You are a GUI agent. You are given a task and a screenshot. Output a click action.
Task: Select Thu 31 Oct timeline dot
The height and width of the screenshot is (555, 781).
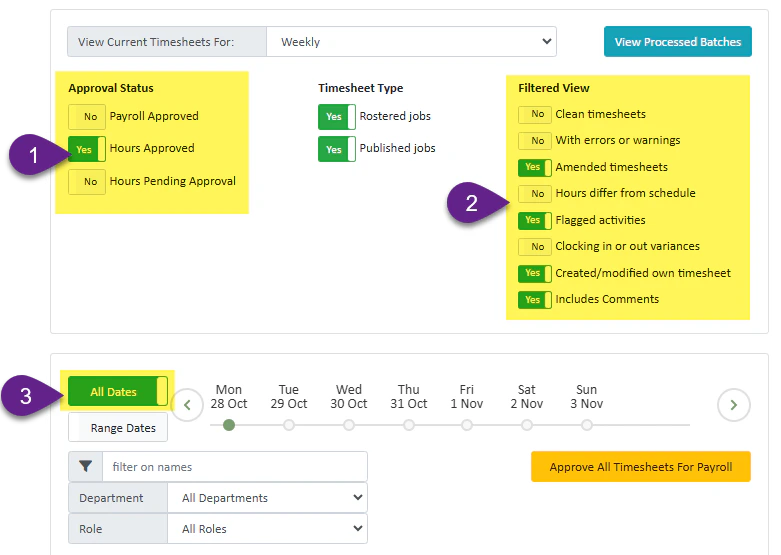(x=409, y=425)
